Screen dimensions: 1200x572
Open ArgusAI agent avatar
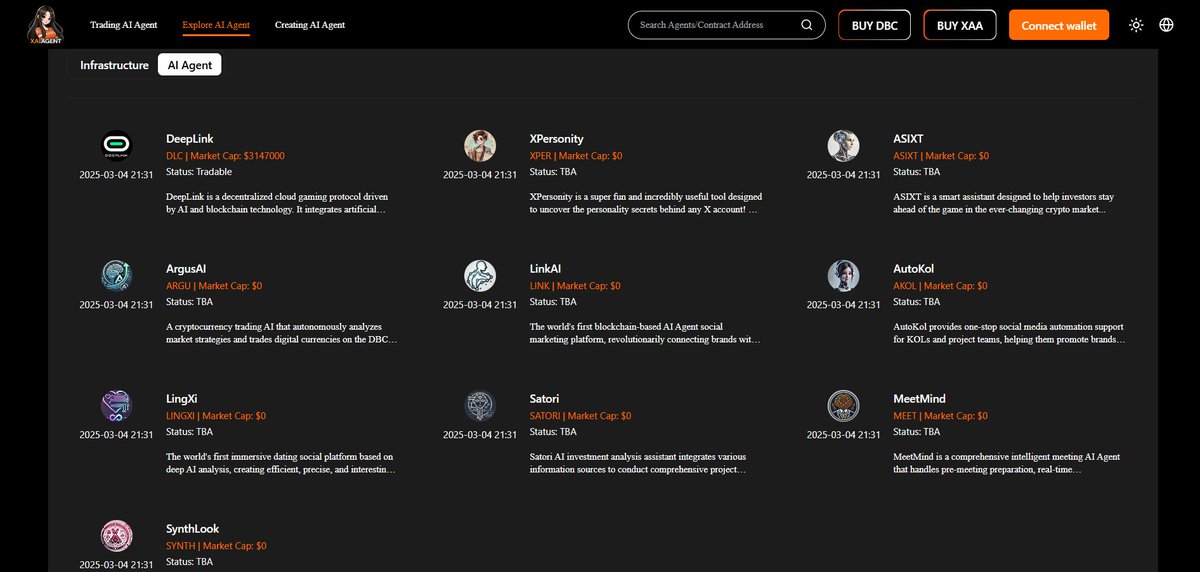pyautogui.click(x=116, y=277)
